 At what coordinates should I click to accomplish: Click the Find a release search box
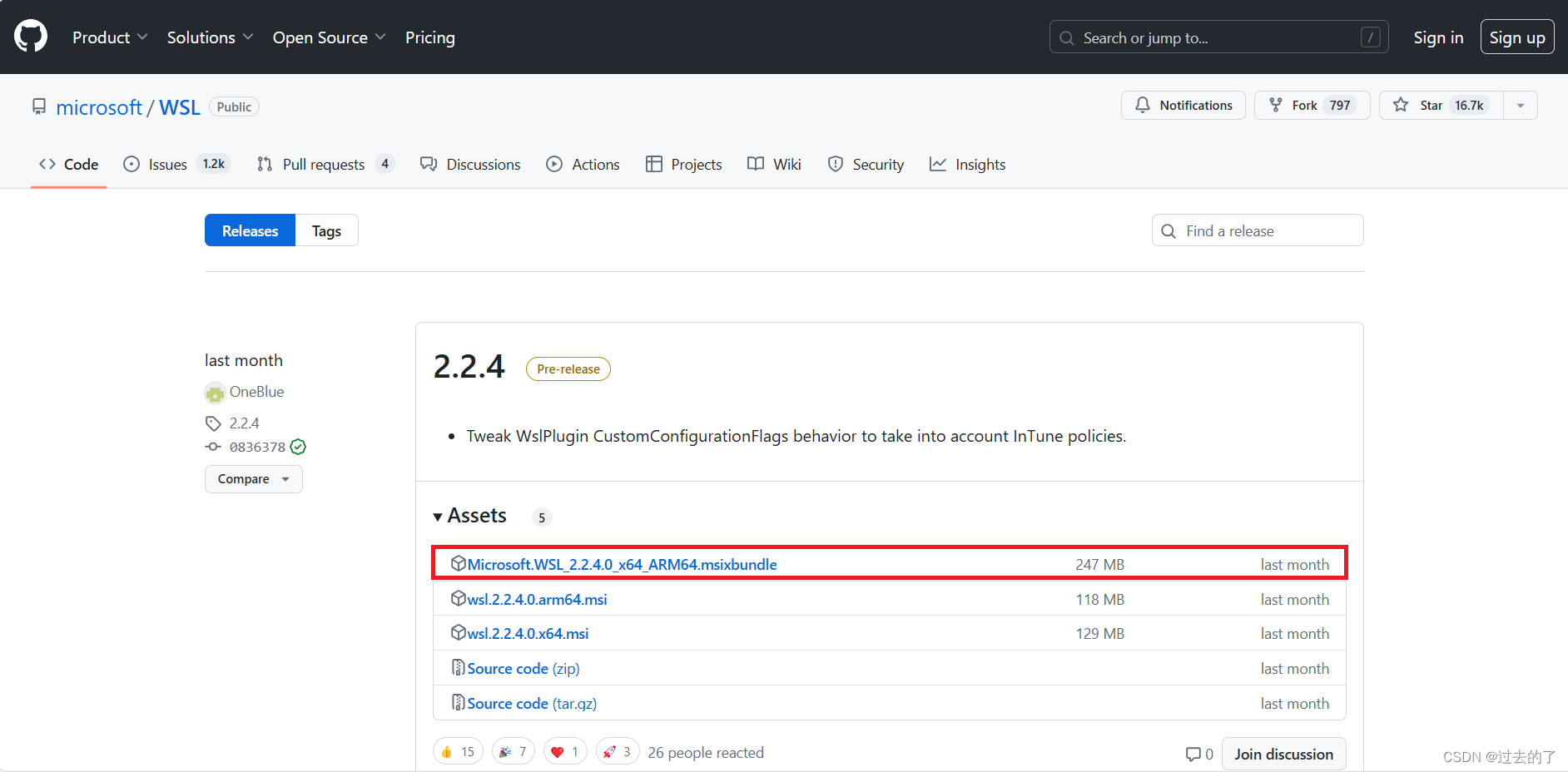pyautogui.click(x=1258, y=230)
